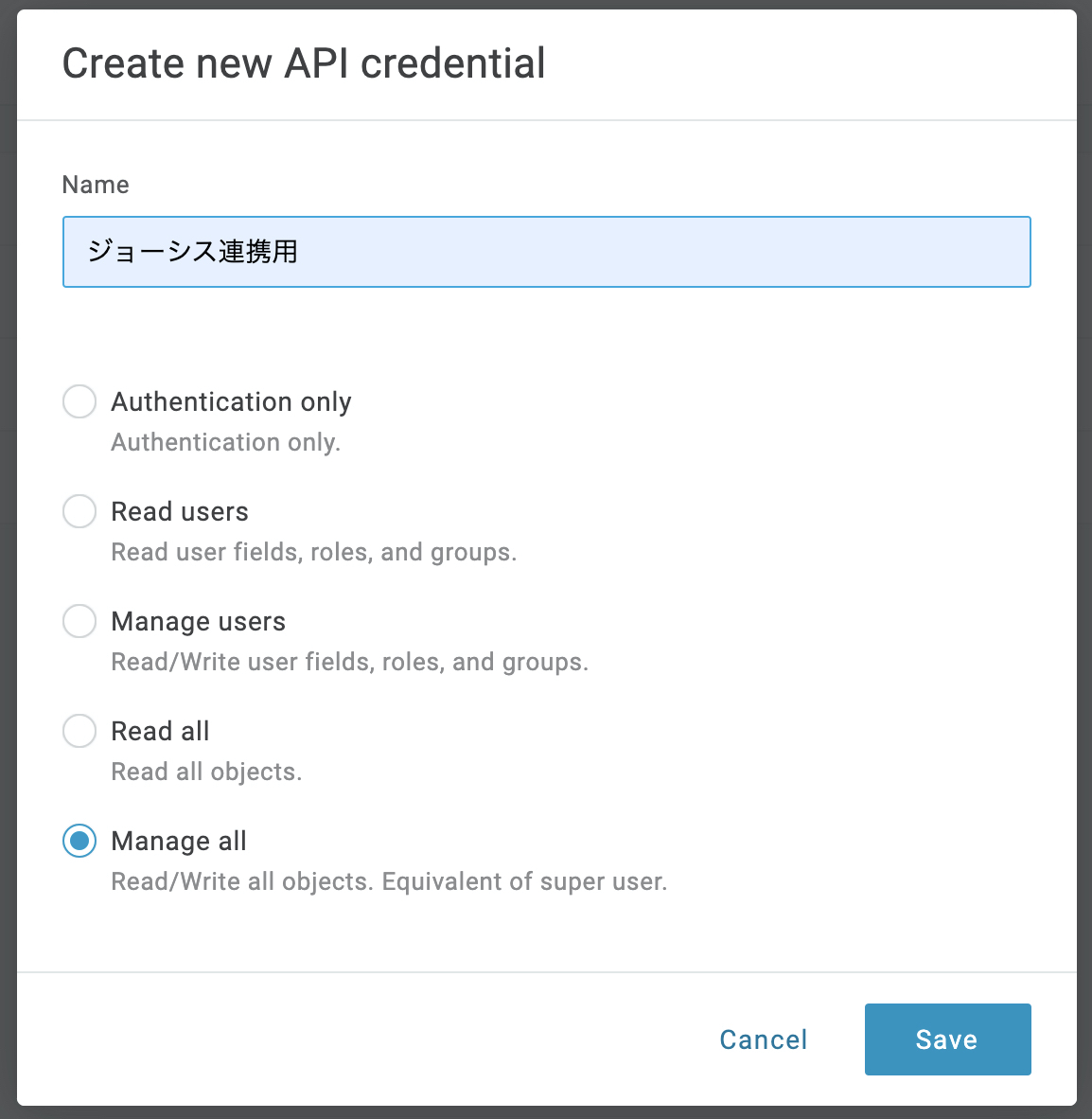Click the "Read all" option title text

(160, 732)
